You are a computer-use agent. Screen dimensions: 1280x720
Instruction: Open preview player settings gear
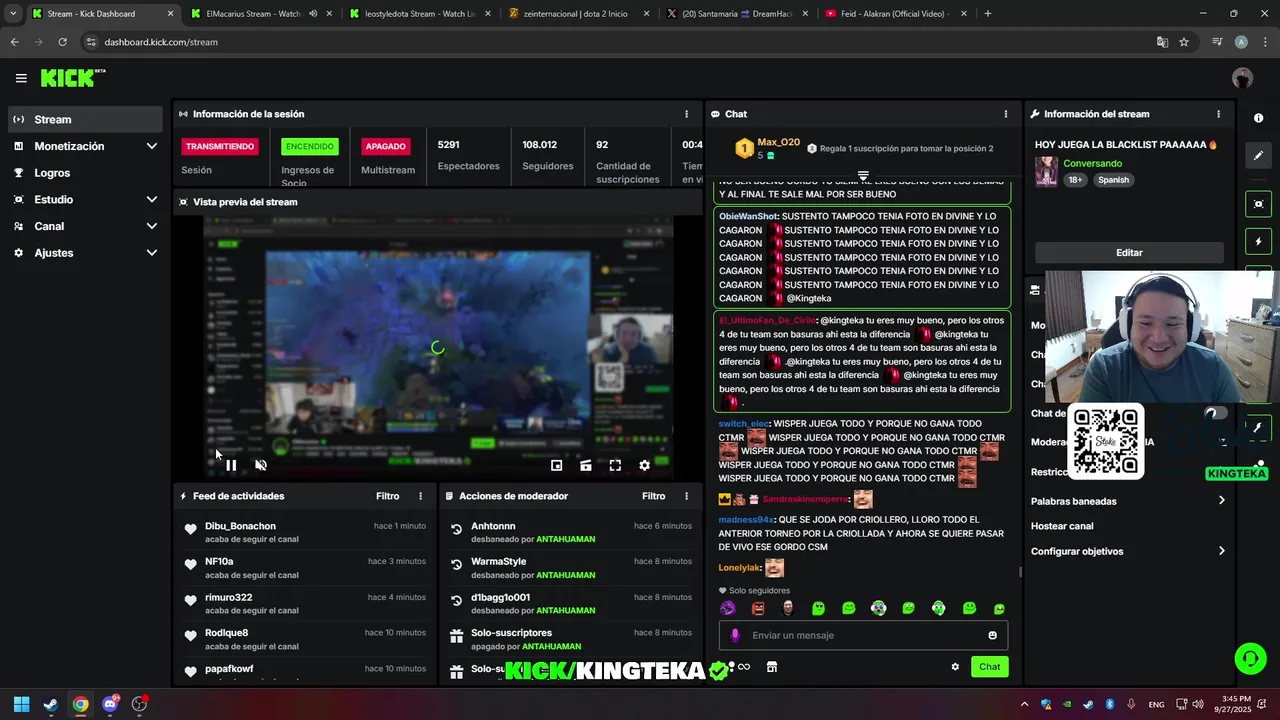click(x=644, y=465)
